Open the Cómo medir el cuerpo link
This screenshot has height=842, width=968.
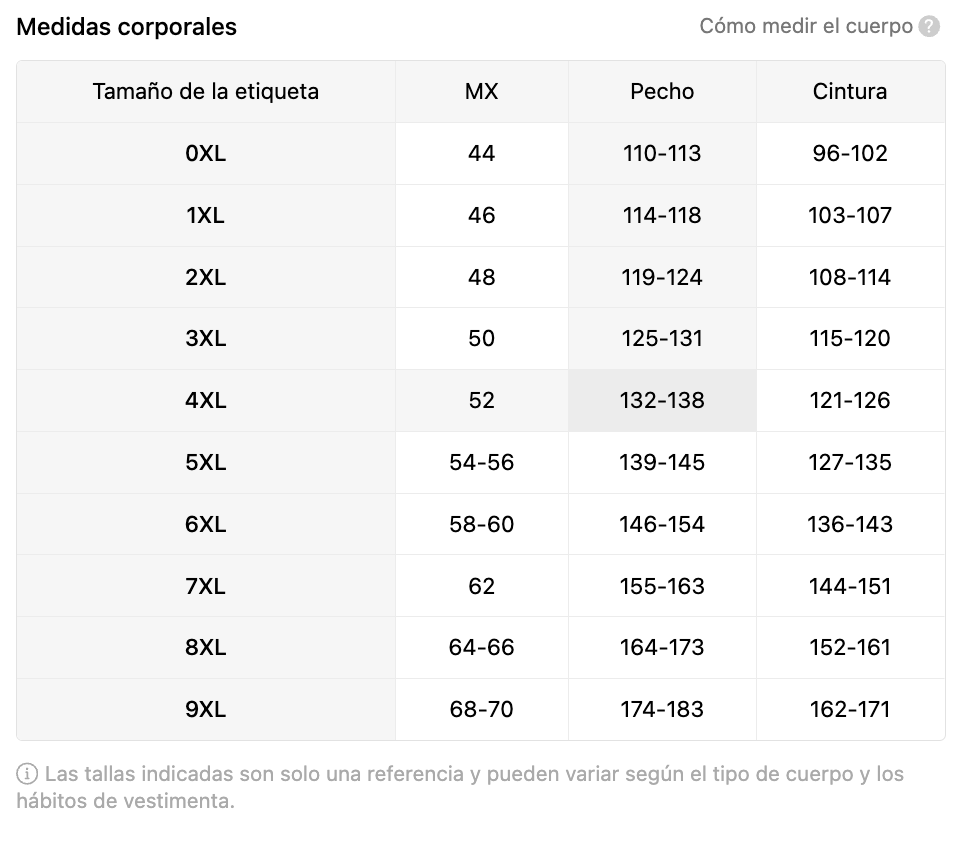[806, 27]
